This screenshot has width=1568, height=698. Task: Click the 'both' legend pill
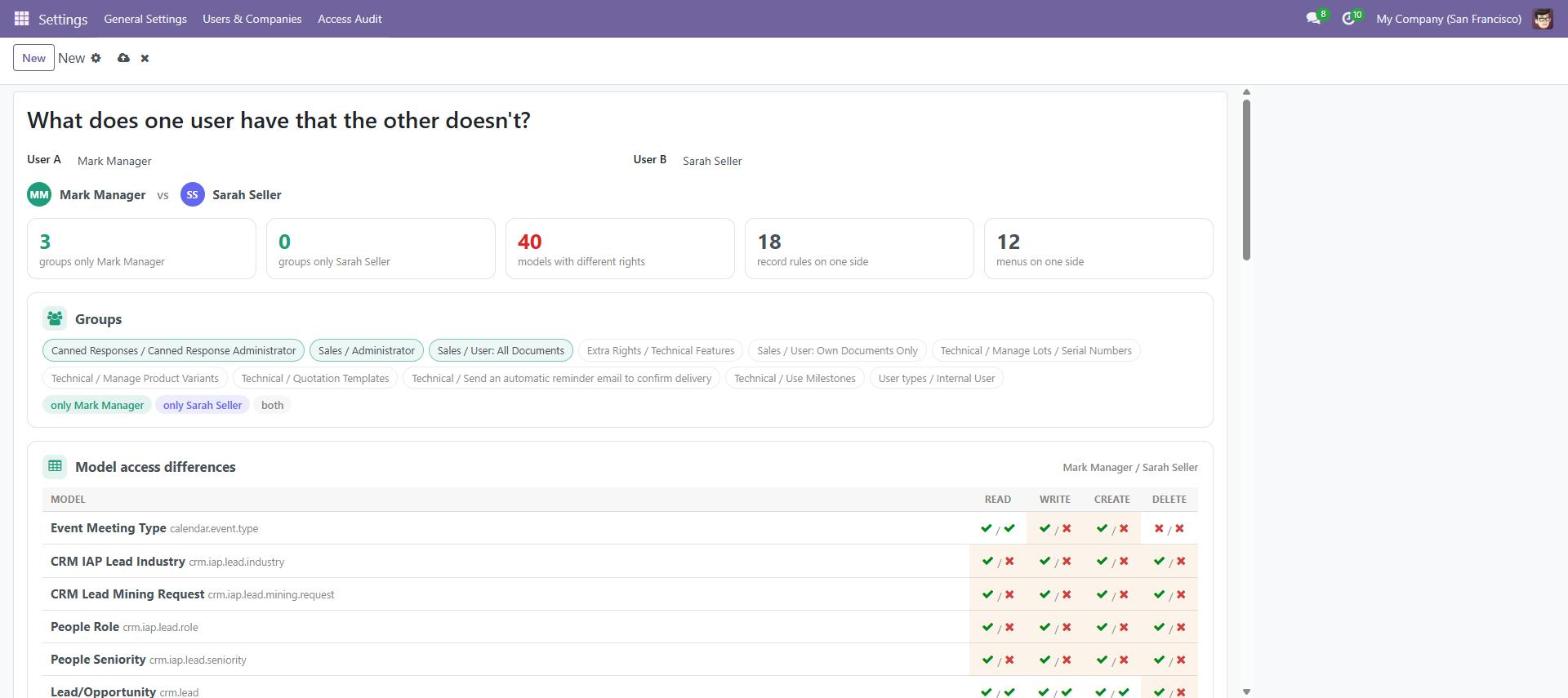pyautogui.click(x=273, y=405)
